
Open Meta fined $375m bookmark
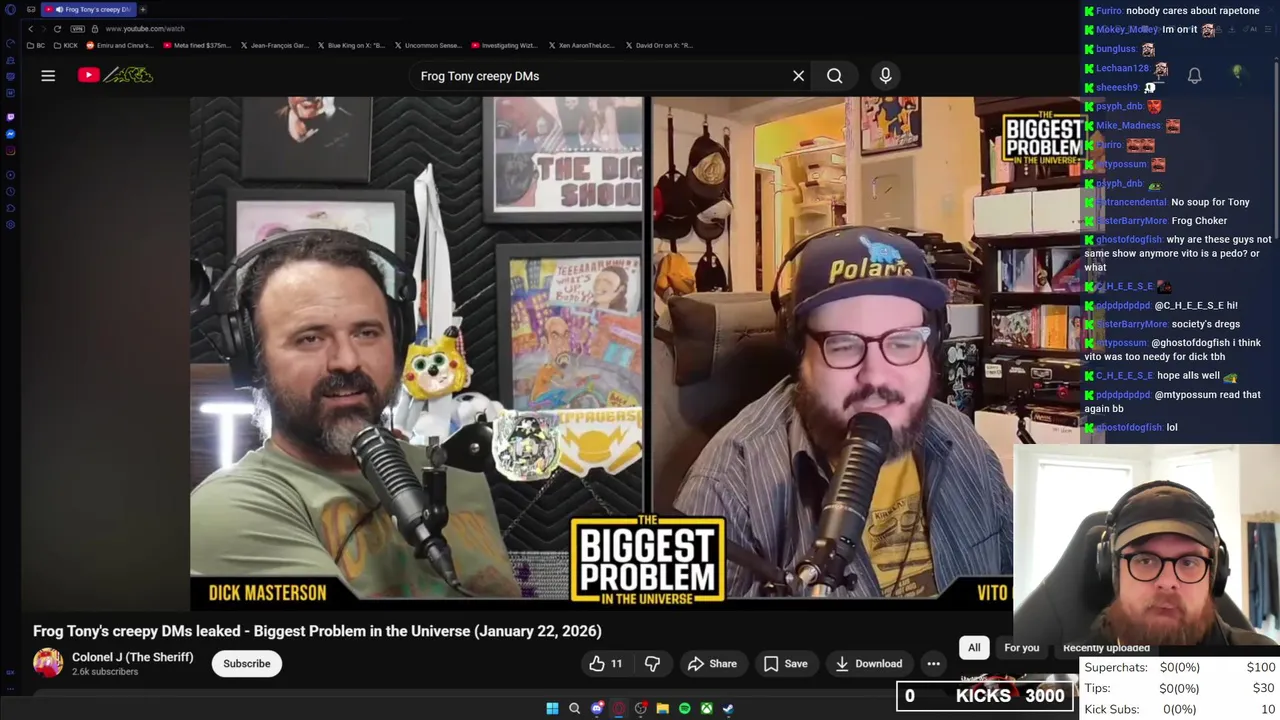196,45
